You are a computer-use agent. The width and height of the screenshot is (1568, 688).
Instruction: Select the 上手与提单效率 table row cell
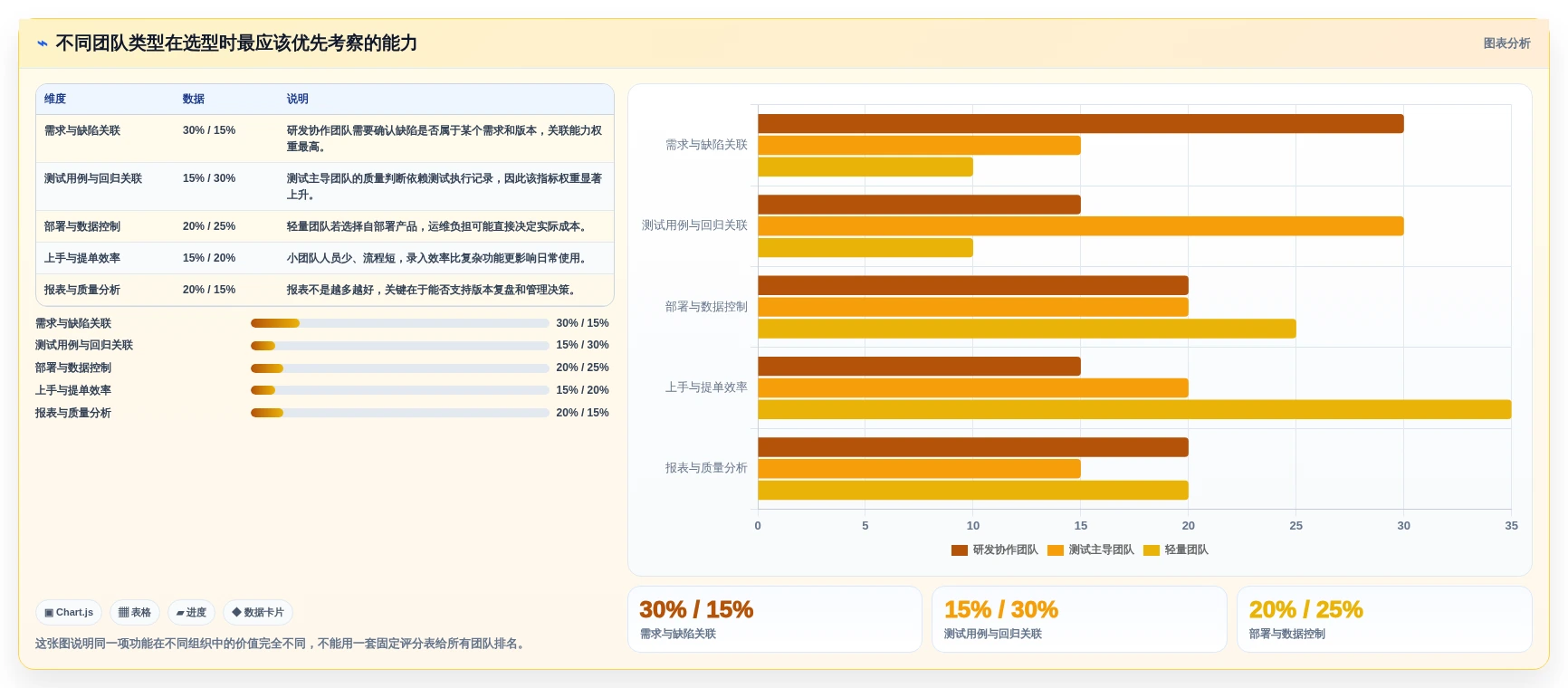82,259
